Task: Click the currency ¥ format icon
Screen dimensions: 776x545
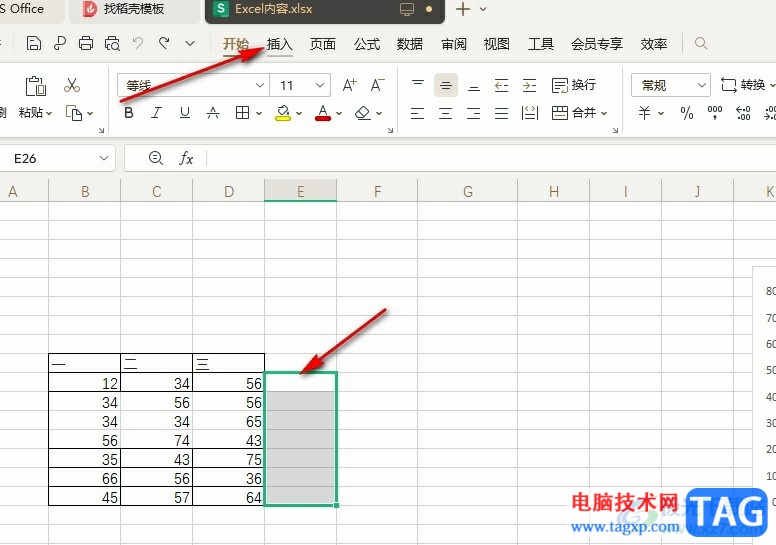Action: pyautogui.click(x=644, y=113)
